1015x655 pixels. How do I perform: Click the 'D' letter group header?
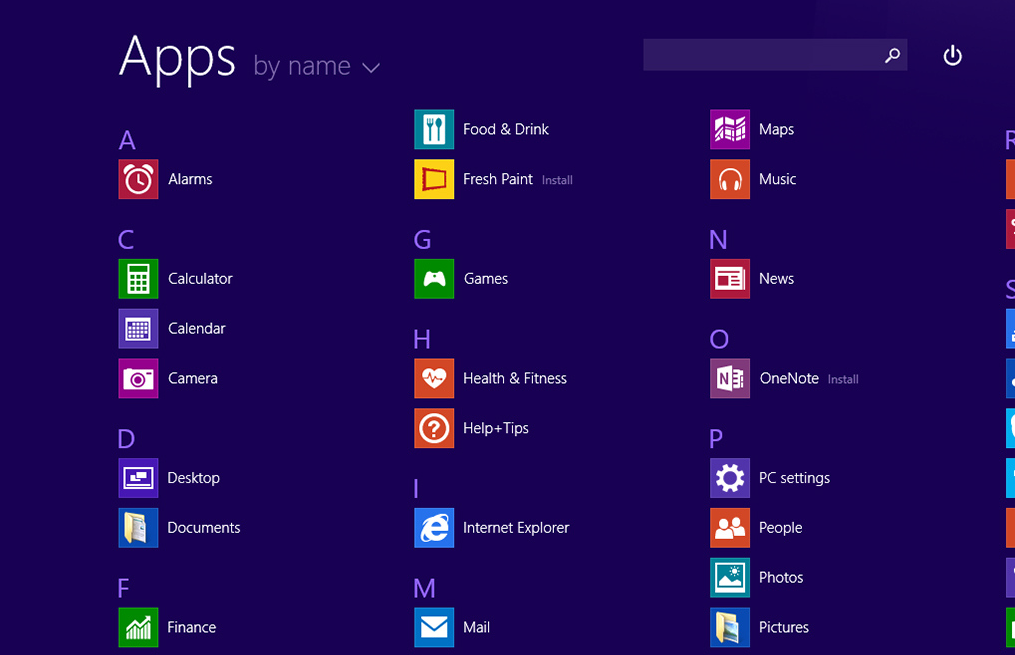(126, 439)
